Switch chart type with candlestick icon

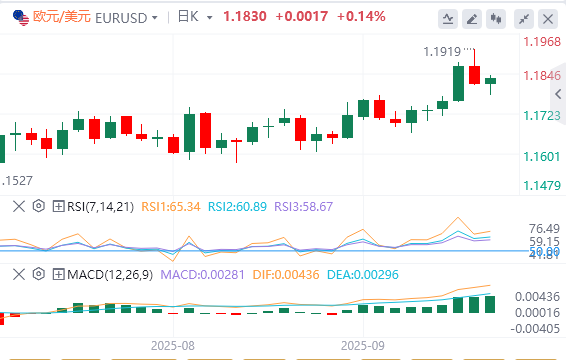pyautogui.click(x=496, y=19)
